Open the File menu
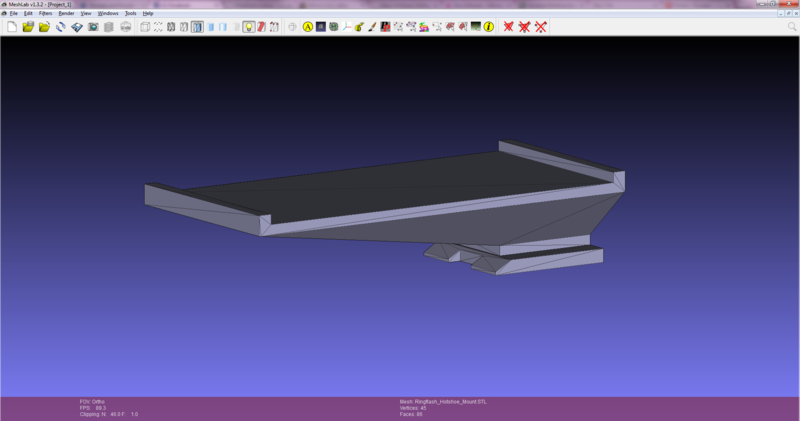 [x=14, y=13]
